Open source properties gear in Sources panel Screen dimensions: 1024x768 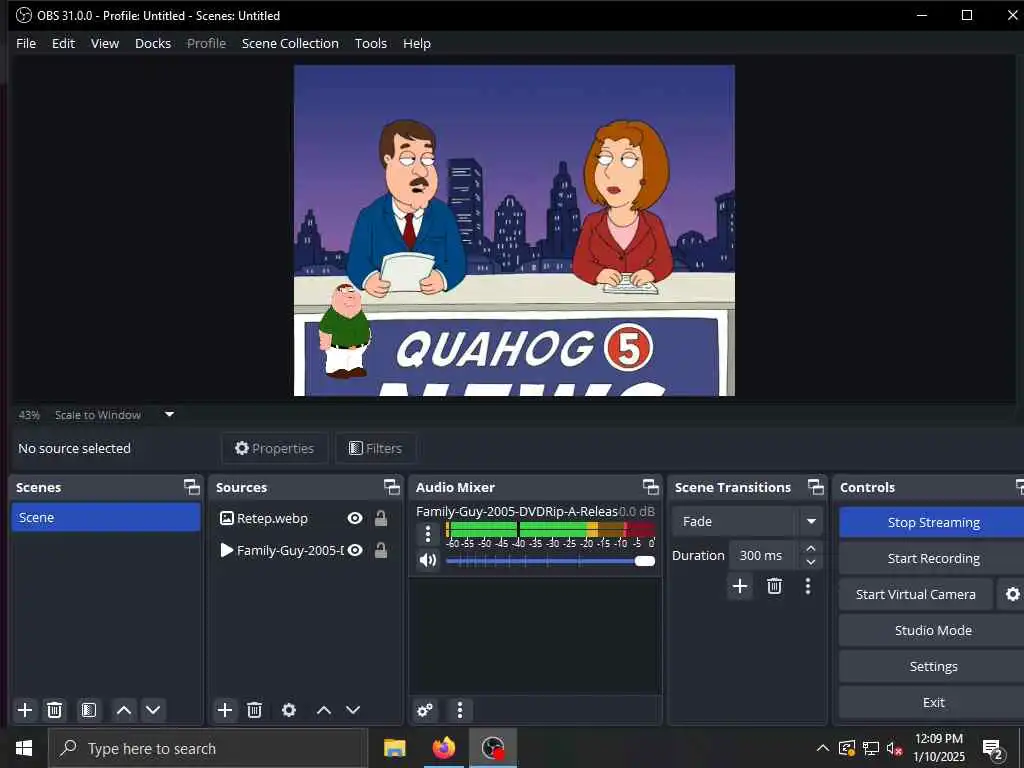(289, 710)
